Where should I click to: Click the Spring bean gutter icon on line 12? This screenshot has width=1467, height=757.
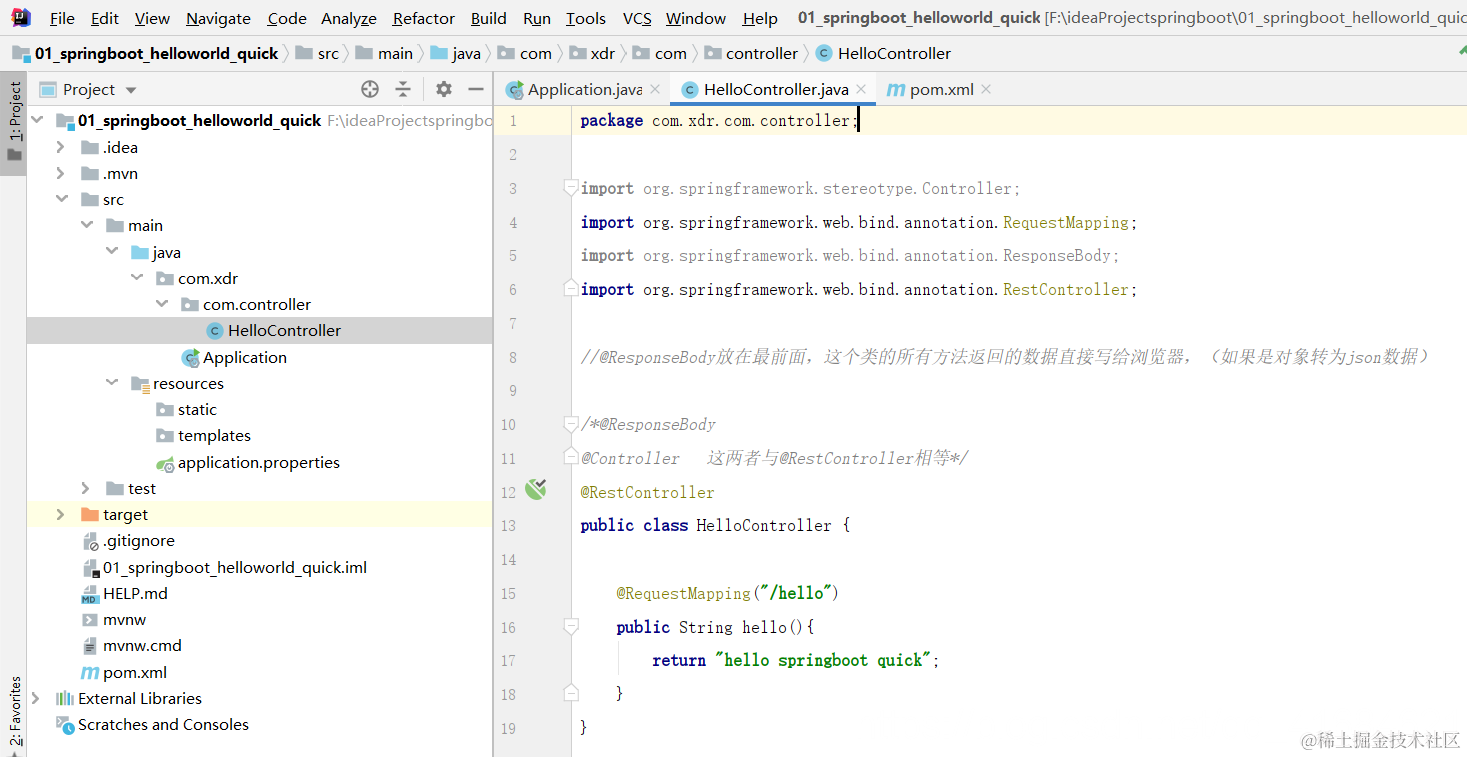point(536,490)
